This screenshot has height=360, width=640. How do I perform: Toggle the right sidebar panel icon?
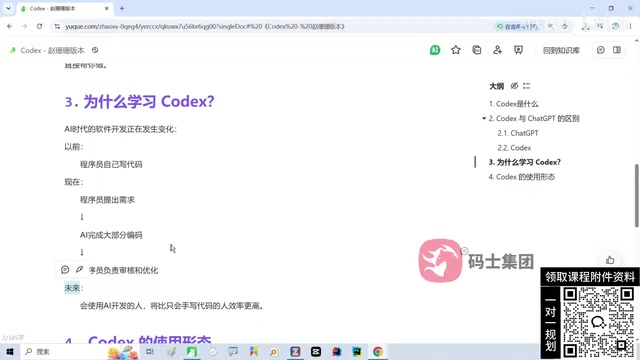click(617, 50)
